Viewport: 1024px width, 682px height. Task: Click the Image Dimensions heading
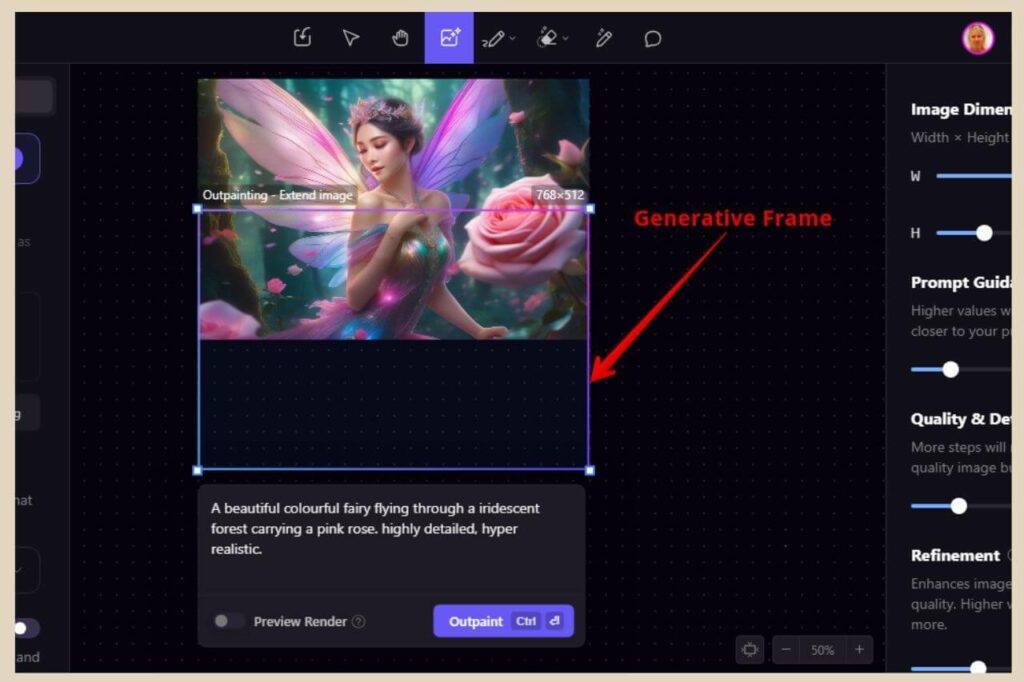click(961, 109)
